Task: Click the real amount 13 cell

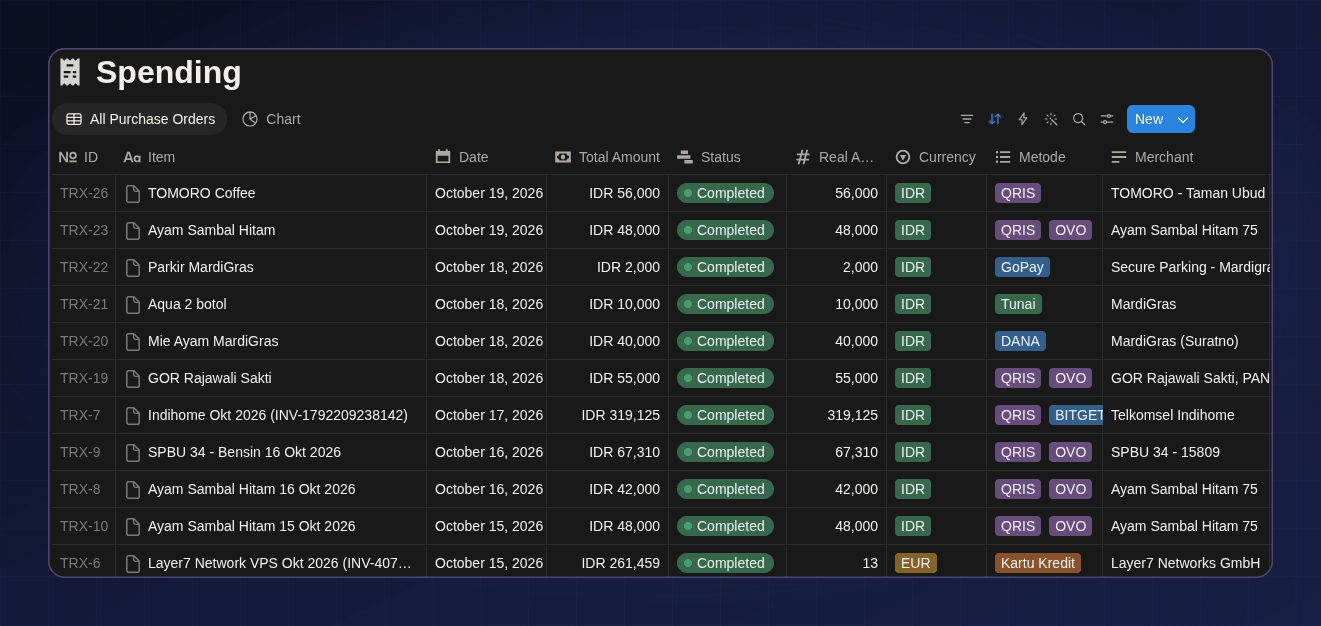Action: [837, 563]
